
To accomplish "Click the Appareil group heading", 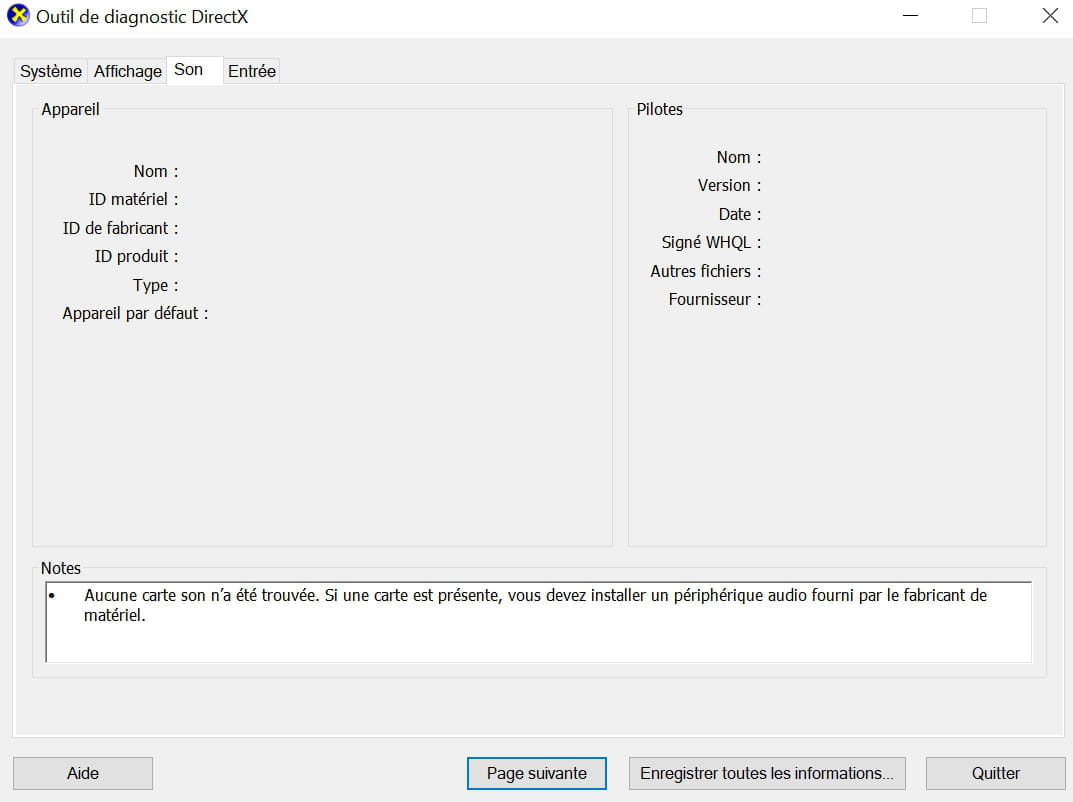I will [70, 109].
